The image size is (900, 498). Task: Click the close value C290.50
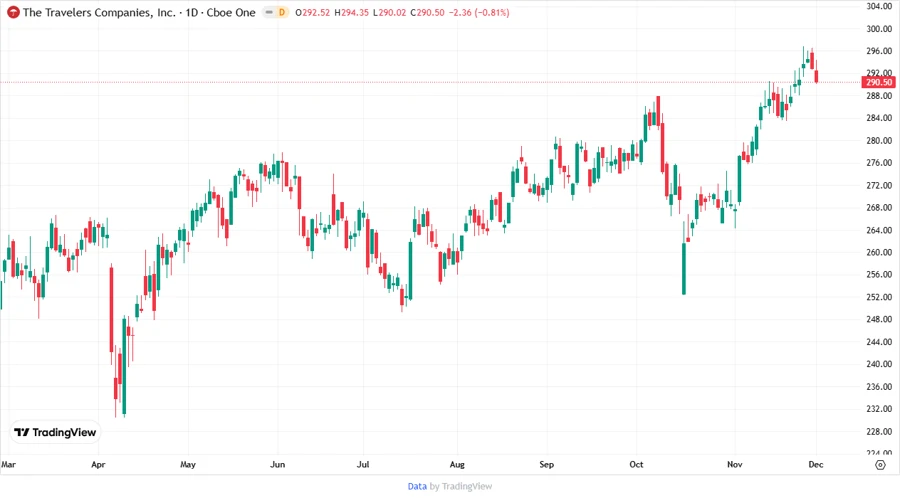click(427, 12)
